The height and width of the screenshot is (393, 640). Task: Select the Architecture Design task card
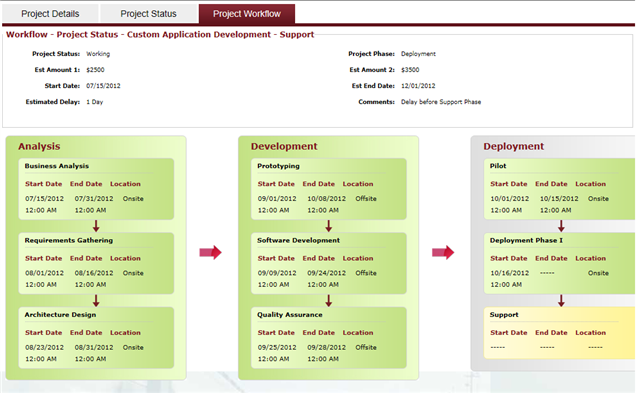click(x=96, y=338)
